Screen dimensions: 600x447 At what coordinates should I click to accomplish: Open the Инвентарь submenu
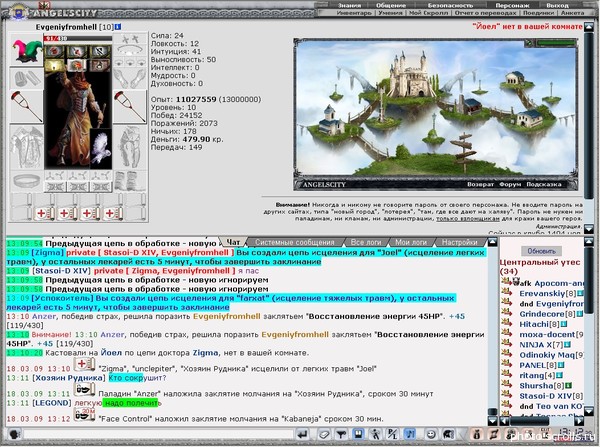[x=354, y=13]
